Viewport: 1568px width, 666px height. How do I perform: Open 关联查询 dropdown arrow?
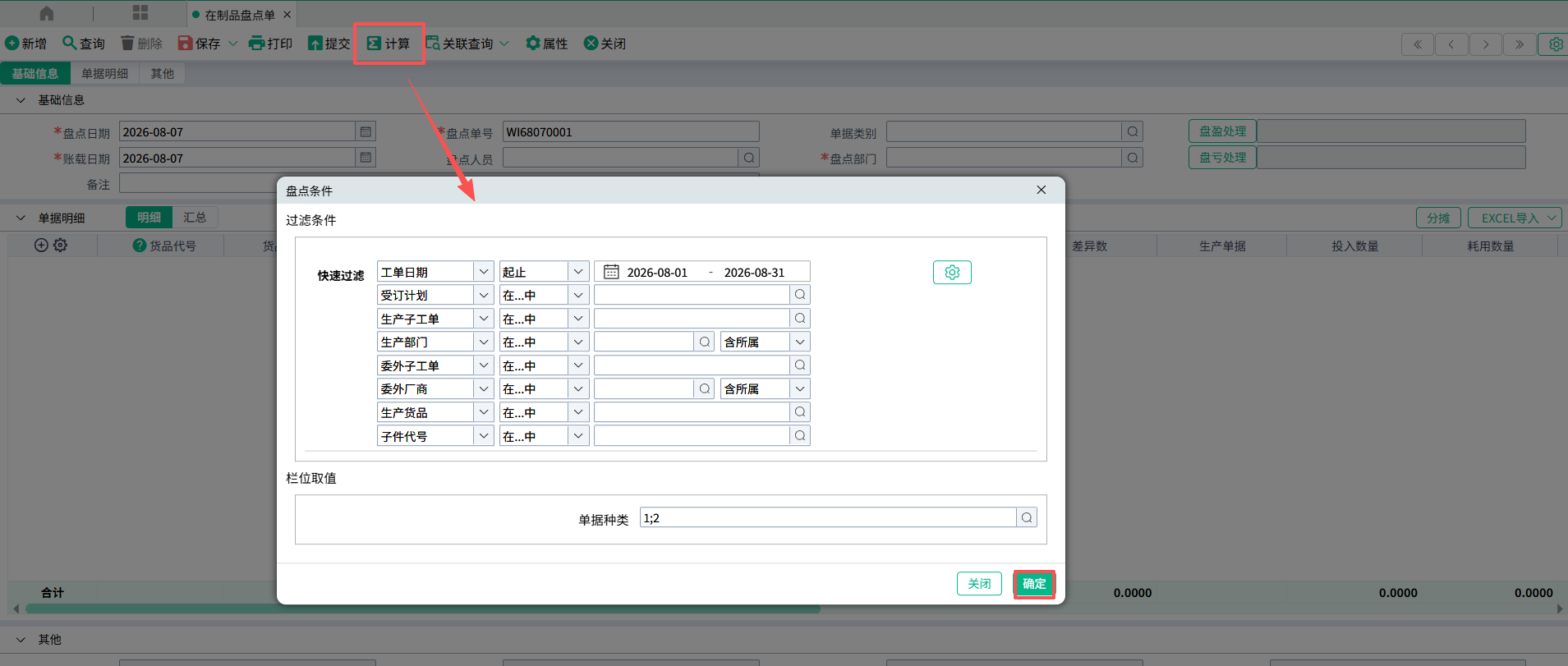pos(504,44)
